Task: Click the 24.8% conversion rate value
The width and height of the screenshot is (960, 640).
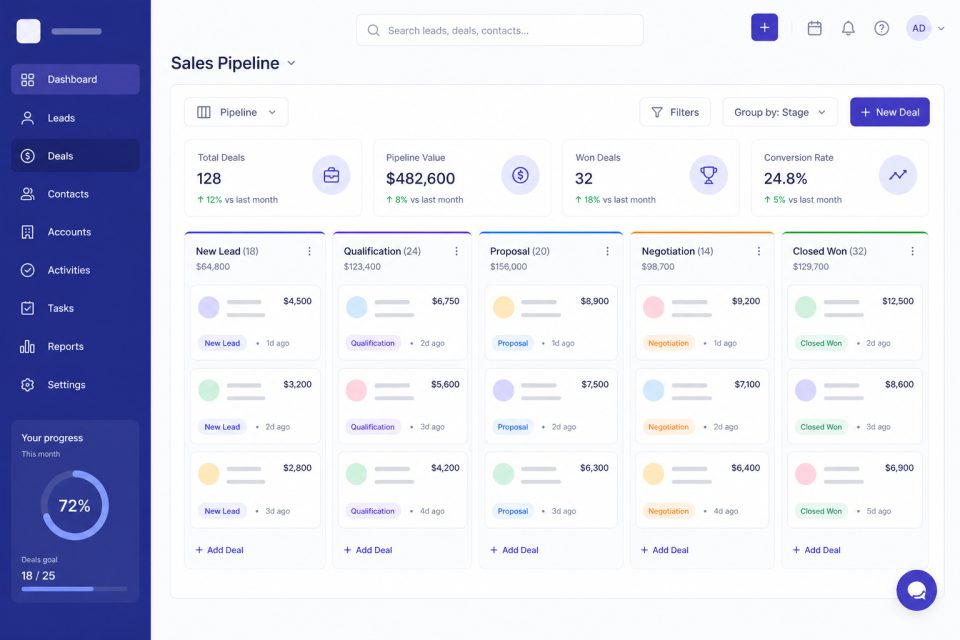Action: (786, 179)
